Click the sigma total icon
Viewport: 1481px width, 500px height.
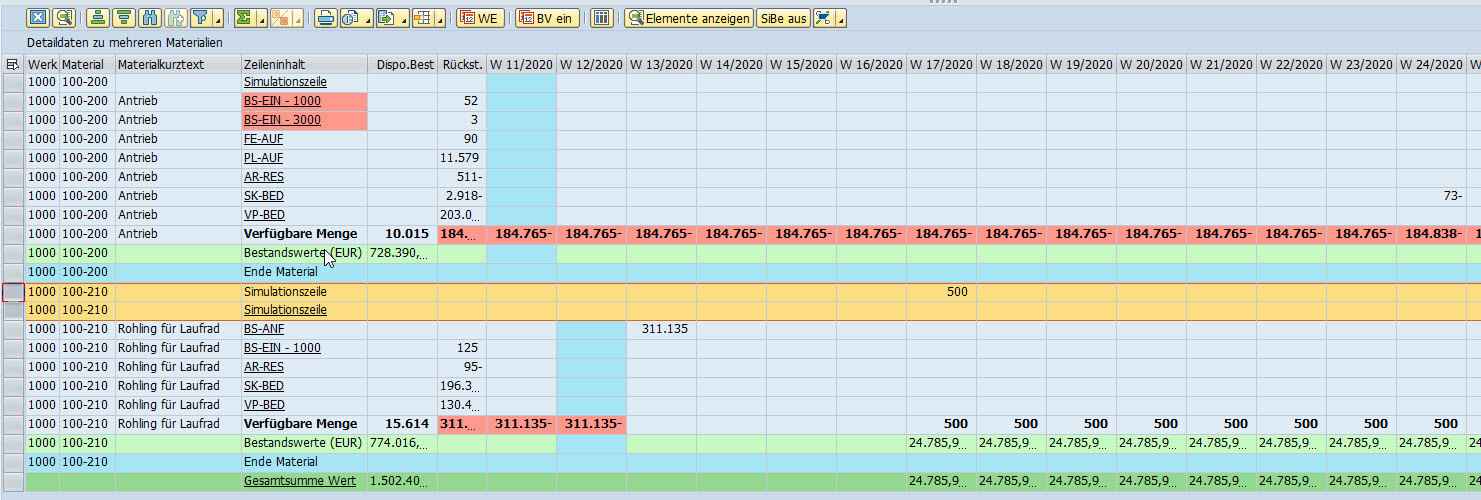pos(243,18)
